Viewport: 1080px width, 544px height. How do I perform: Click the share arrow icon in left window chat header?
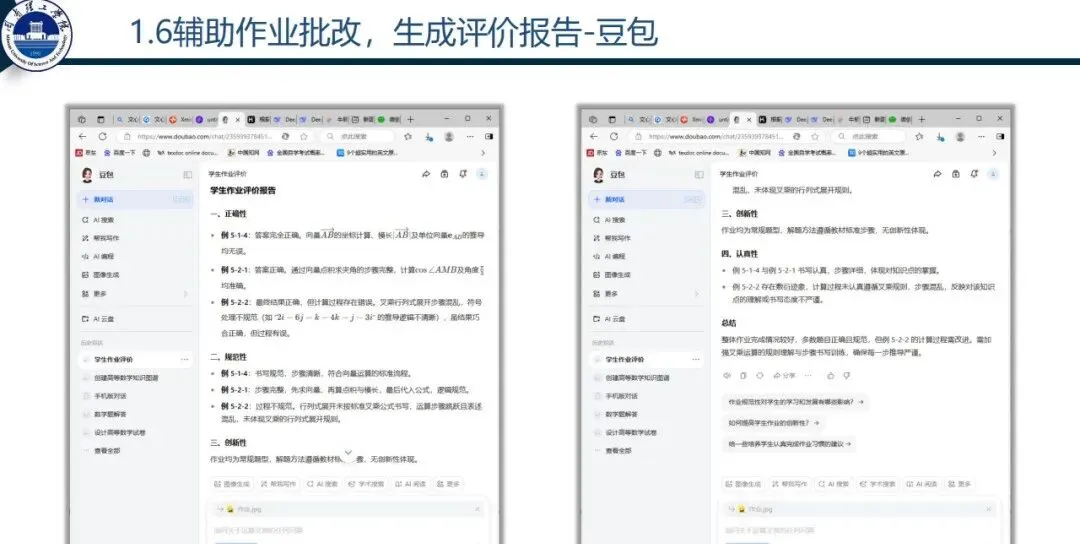tap(426, 174)
